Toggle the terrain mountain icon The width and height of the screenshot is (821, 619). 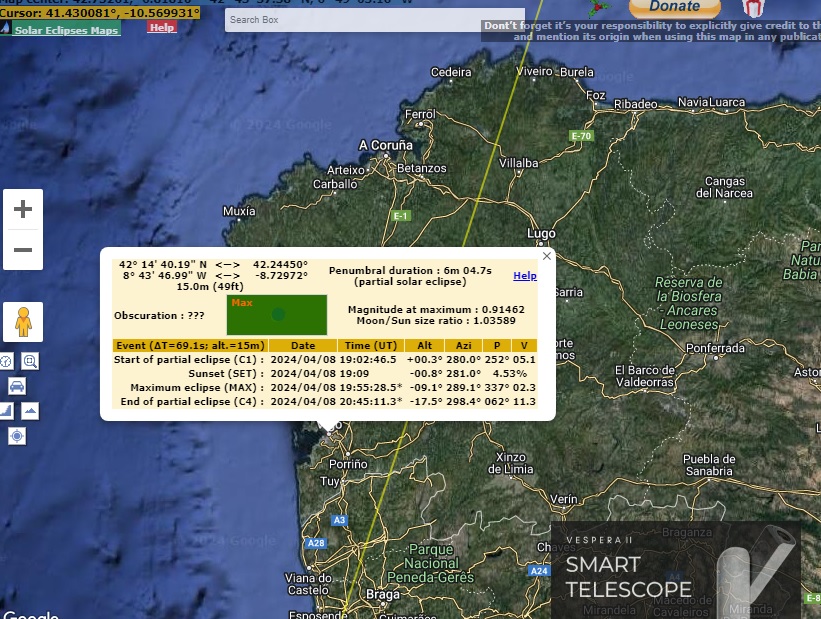click(30, 411)
